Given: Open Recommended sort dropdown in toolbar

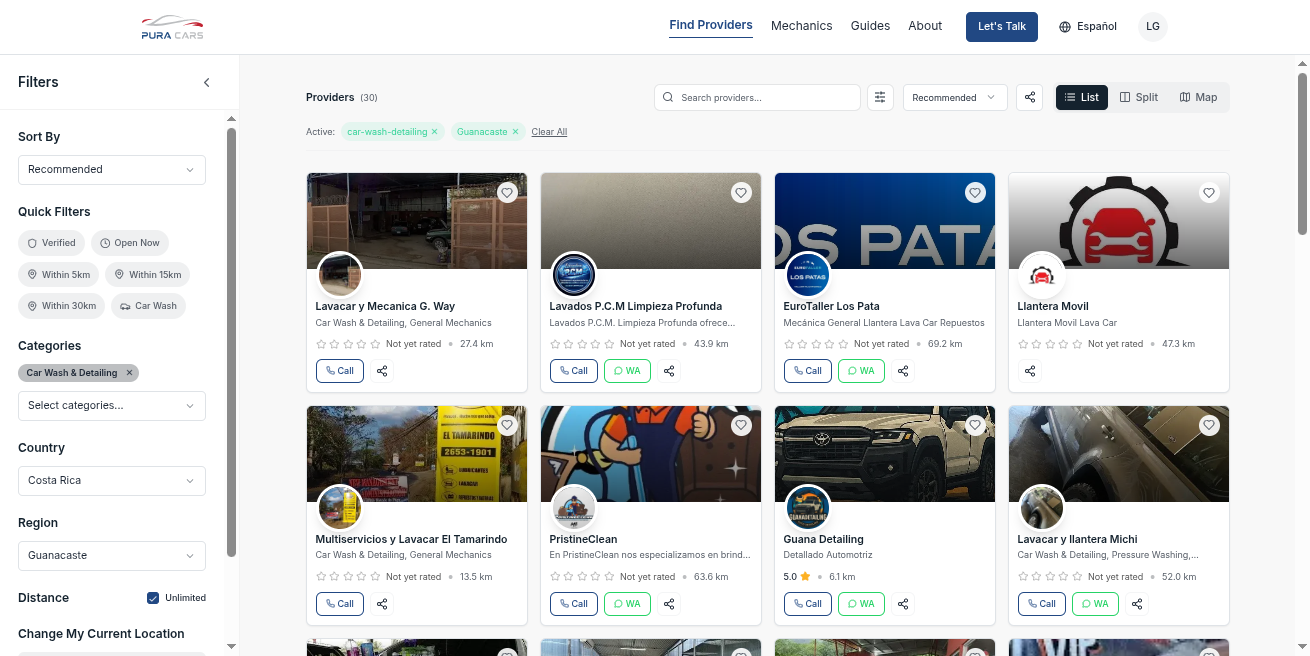Looking at the screenshot, I should [955, 97].
